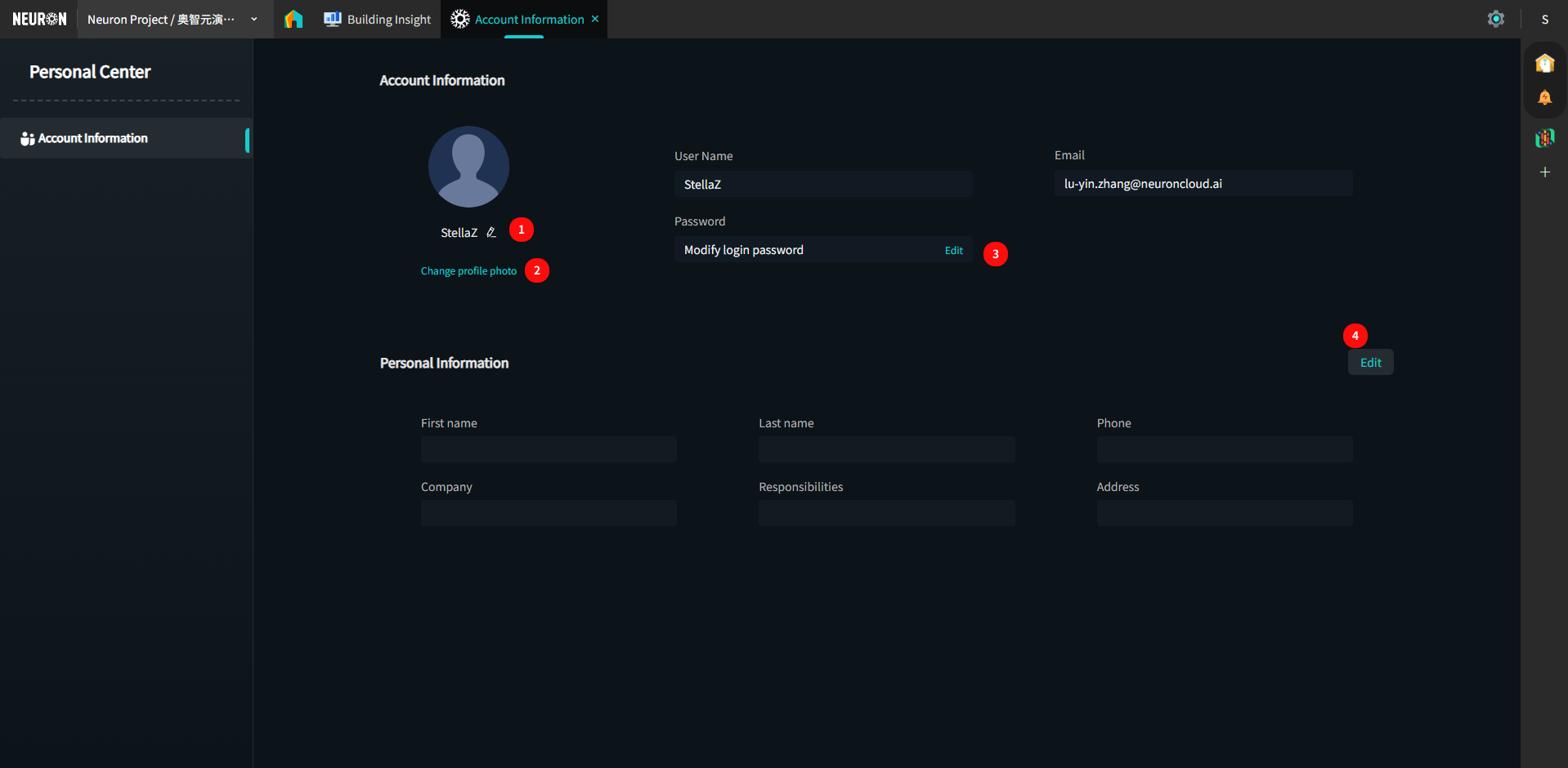Click the Building Insight tab icon
Screen dimensions: 1568x768
[332, 19]
